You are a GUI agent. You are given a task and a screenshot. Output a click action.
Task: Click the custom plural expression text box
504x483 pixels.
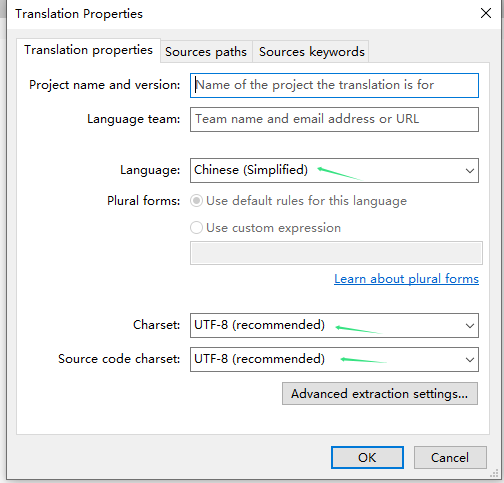pos(336,253)
